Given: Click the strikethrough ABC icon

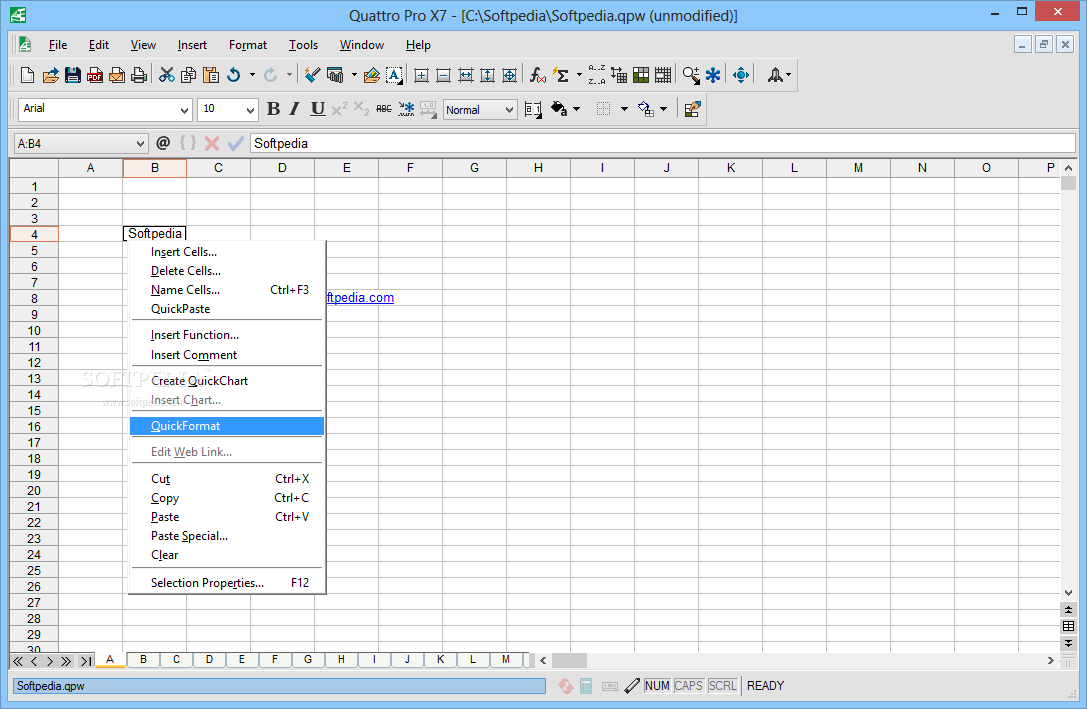Looking at the screenshot, I should [x=383, y=109].
